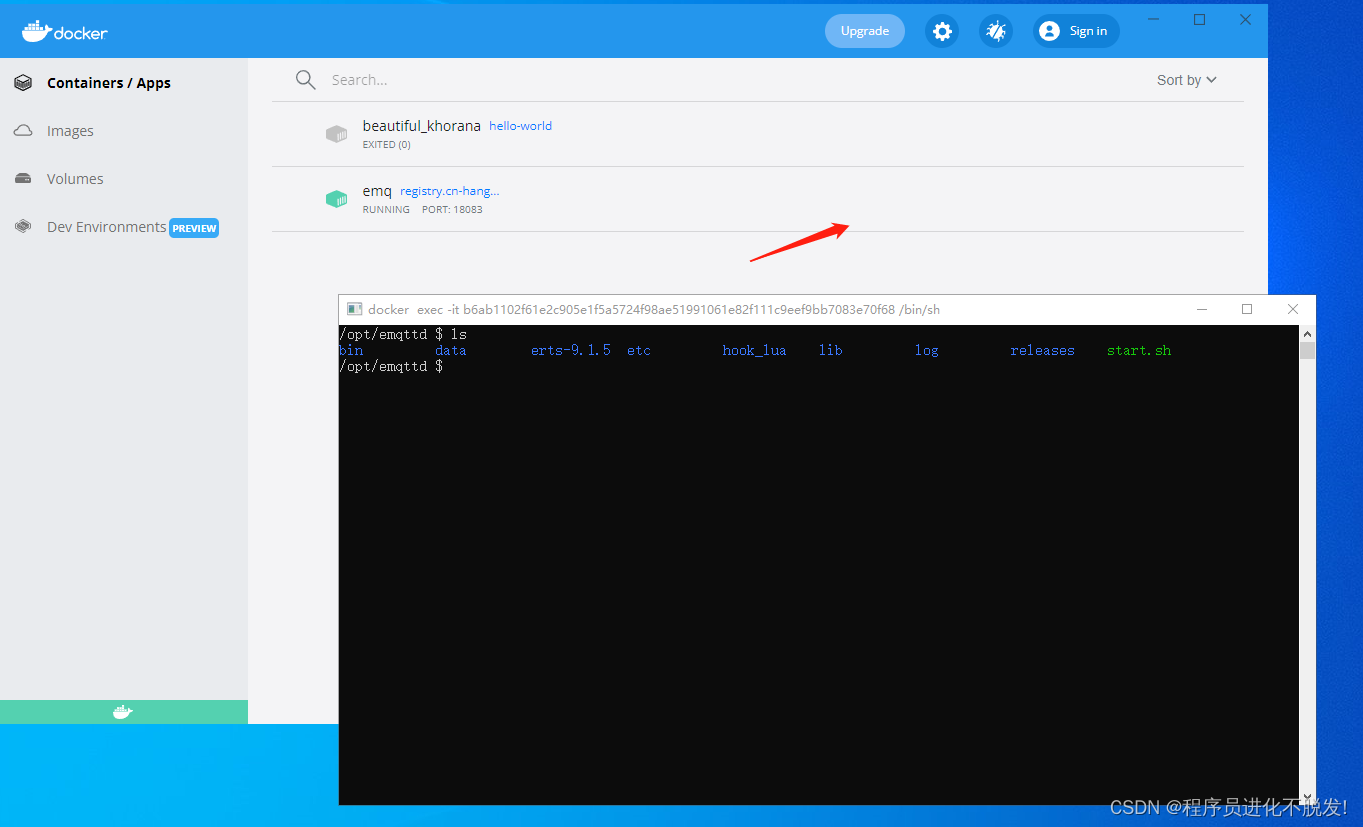This screenshot has width=1363, height=827.
Task: Close the Docker Desktop window
Action: 1245,20
